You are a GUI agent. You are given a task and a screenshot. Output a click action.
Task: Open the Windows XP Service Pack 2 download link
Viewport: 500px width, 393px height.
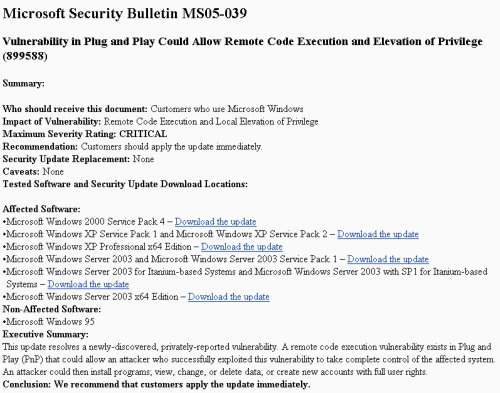pyautogui.click(x=378, y=234)
